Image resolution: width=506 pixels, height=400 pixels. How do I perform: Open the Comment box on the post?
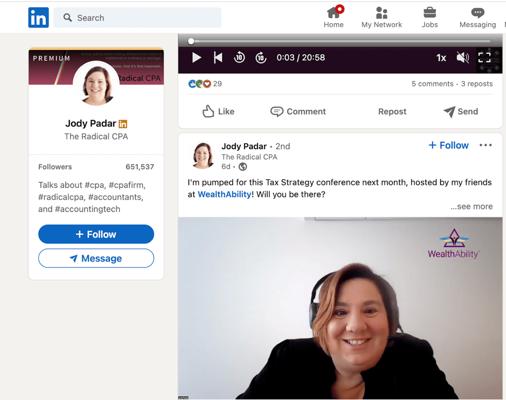click(298, 111)
